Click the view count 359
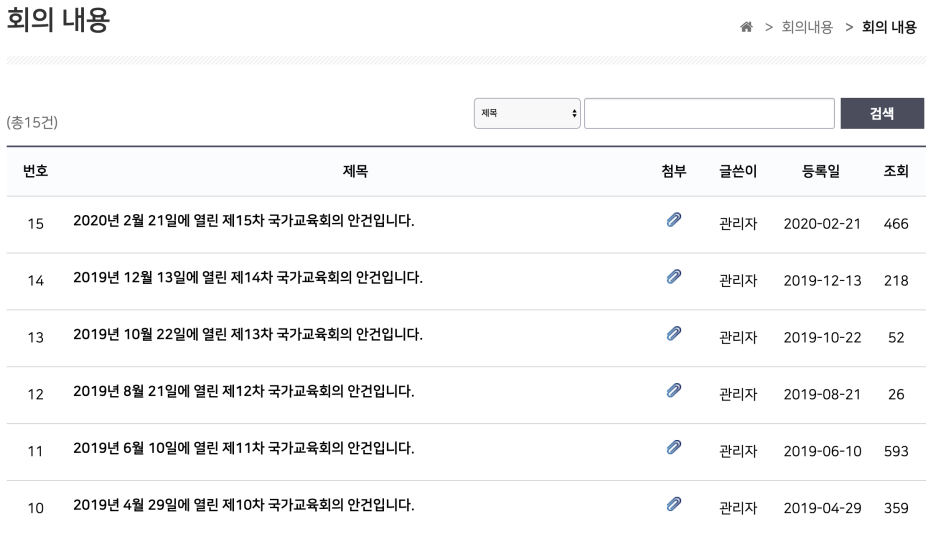 pyautogui.click(x=896, y=508)
